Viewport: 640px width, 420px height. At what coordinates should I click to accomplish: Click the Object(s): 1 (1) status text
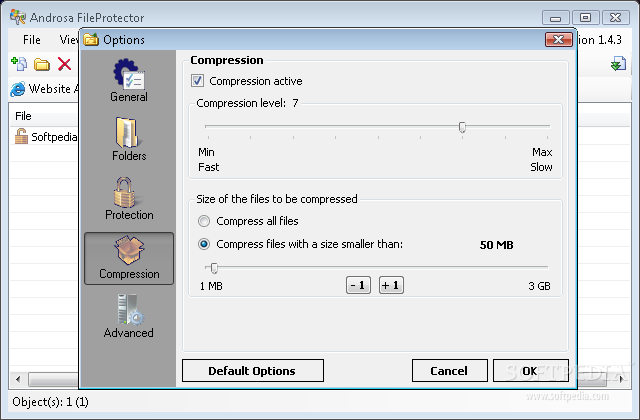[51, 402]
